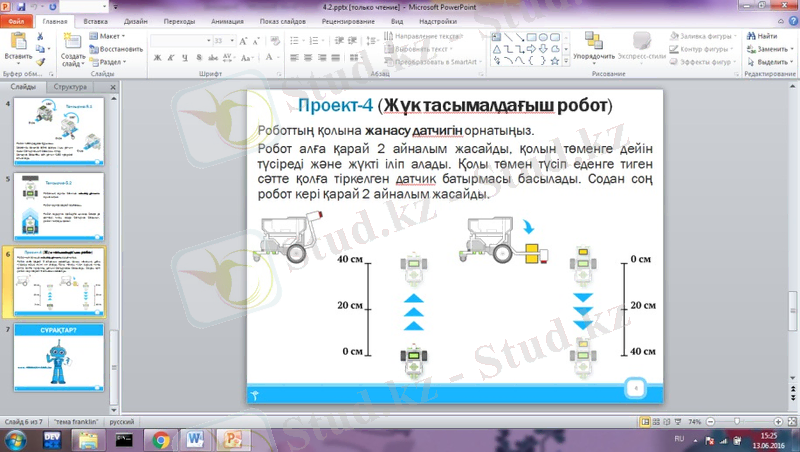The width and height of the screenshot is (800, 452).
Task: Expand the Макет (Layout) dropdown
Action: [x=111, y=36]
